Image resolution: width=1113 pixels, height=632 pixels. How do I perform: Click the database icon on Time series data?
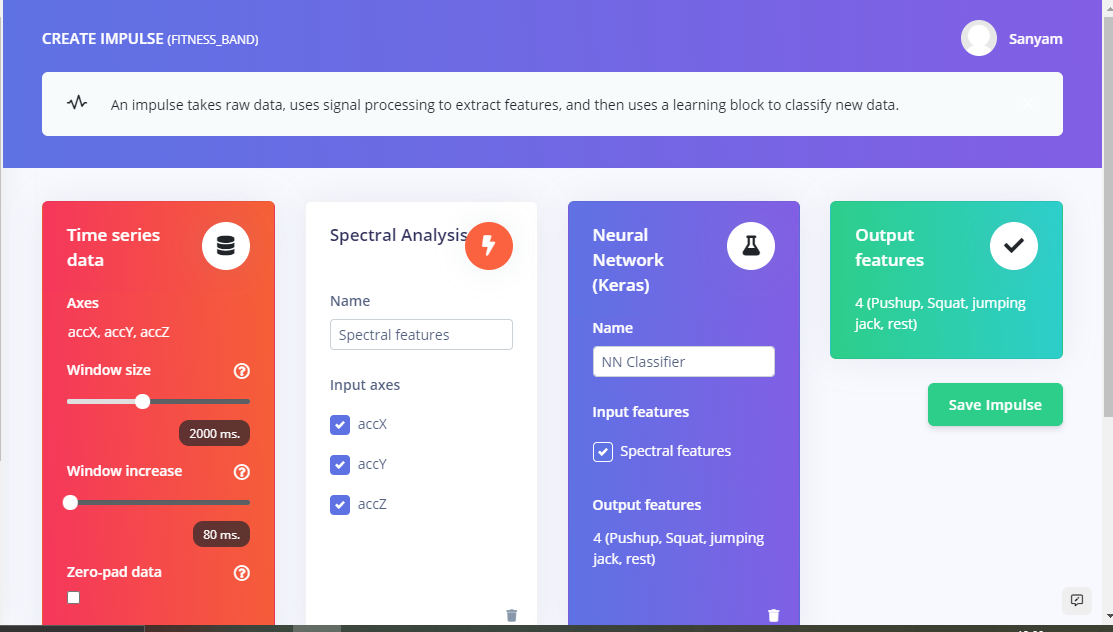[x=226, y=246]
